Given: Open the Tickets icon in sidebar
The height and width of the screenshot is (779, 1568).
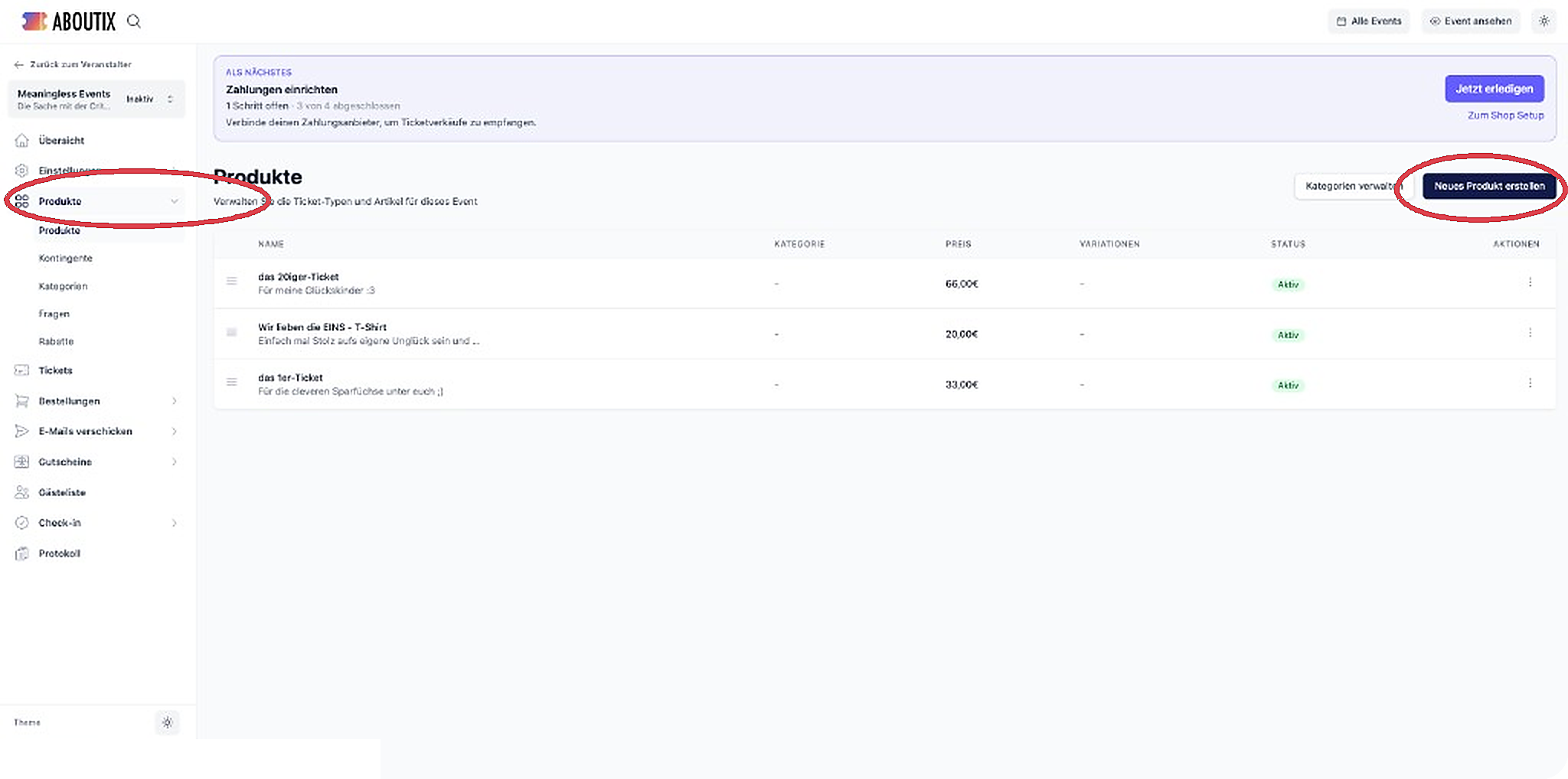Looking at the screenshot, I should click(22, 370).
